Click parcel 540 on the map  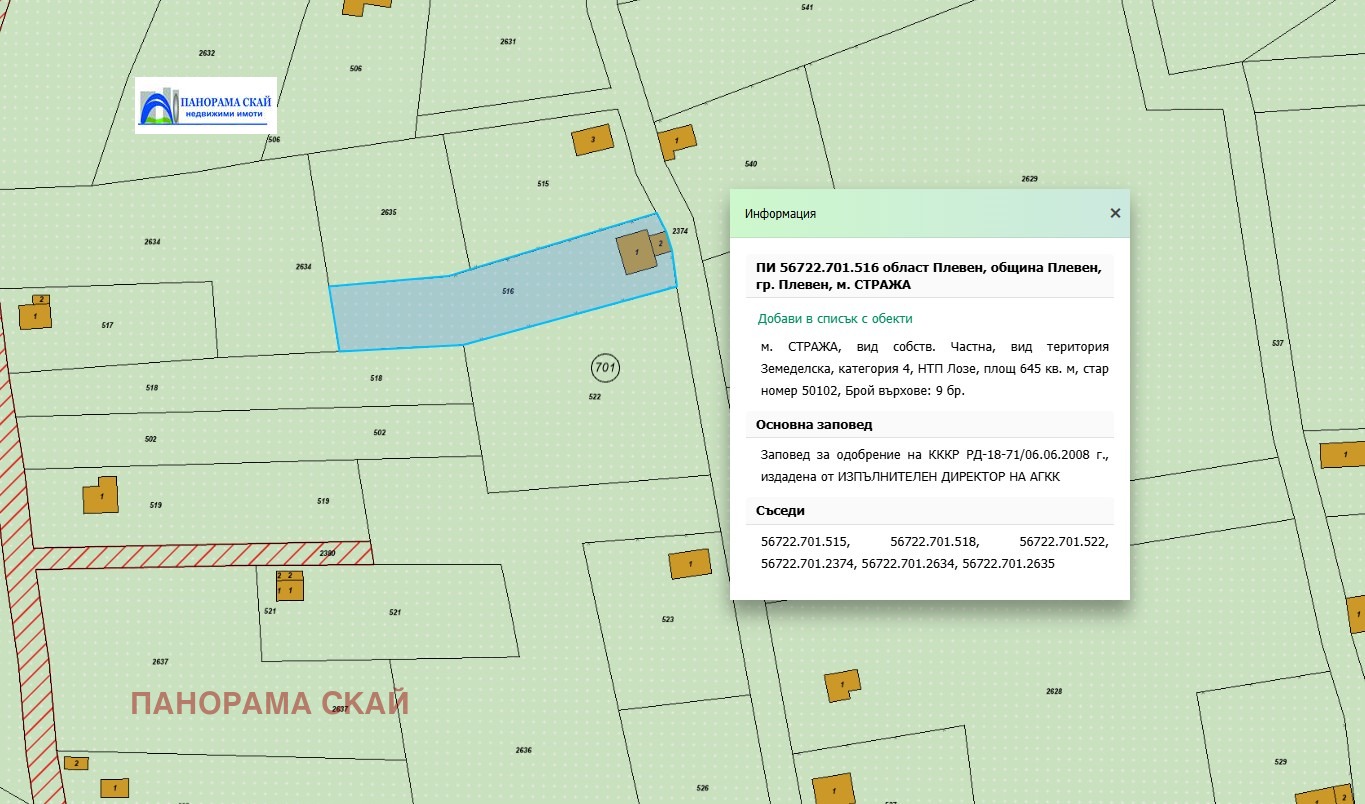(751, 164)
